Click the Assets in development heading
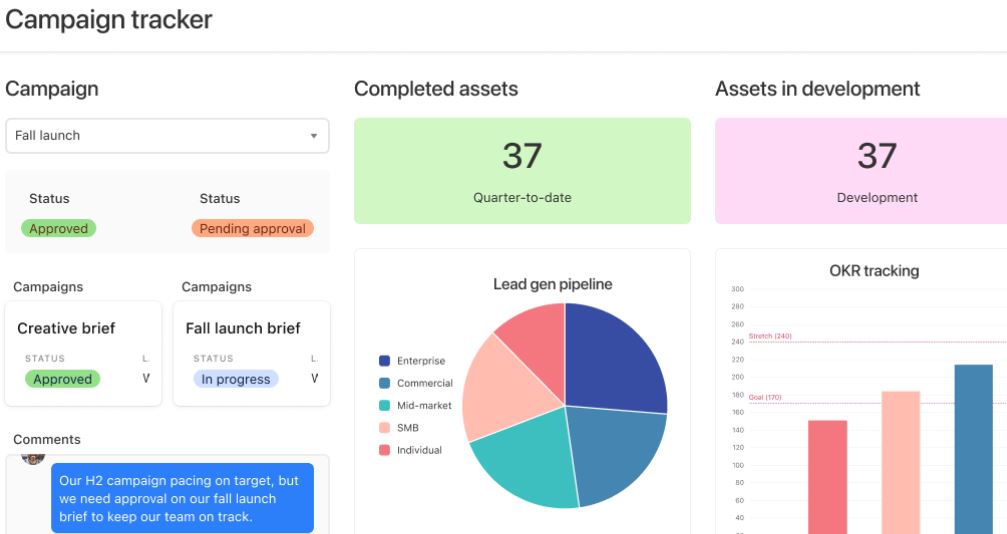This screenshot has width=1007, height=534. [x=818, y=89]
